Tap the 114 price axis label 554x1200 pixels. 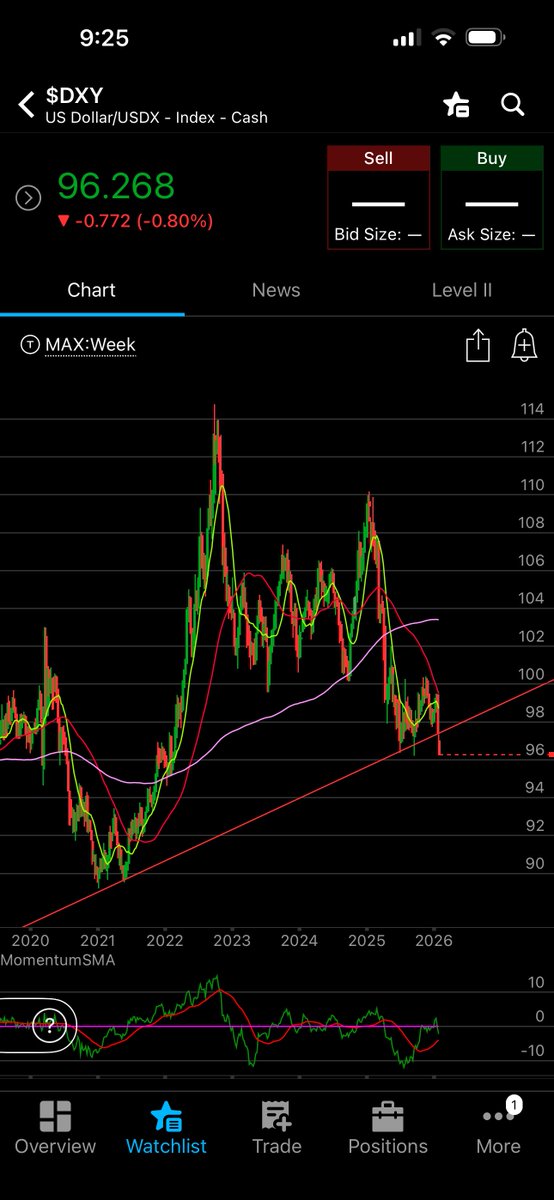(532, 409)
